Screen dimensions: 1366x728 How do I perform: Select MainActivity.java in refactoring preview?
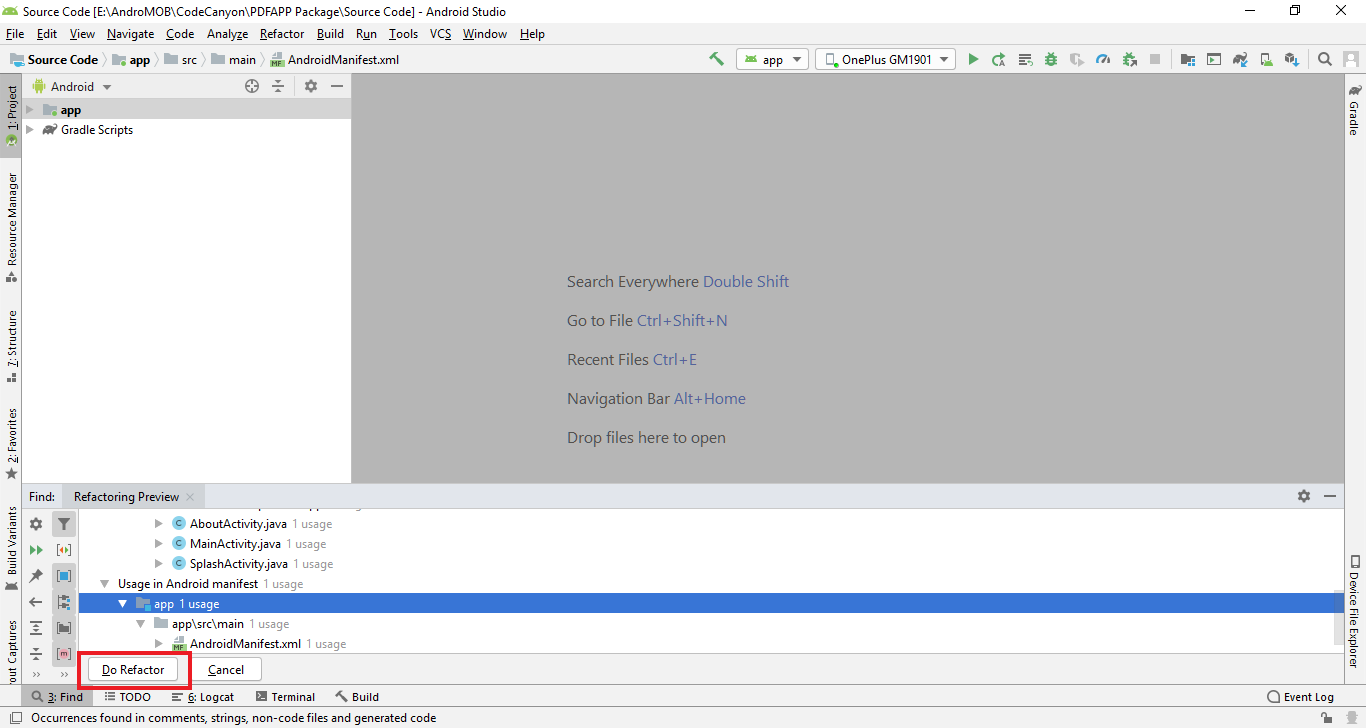point(235,544)
